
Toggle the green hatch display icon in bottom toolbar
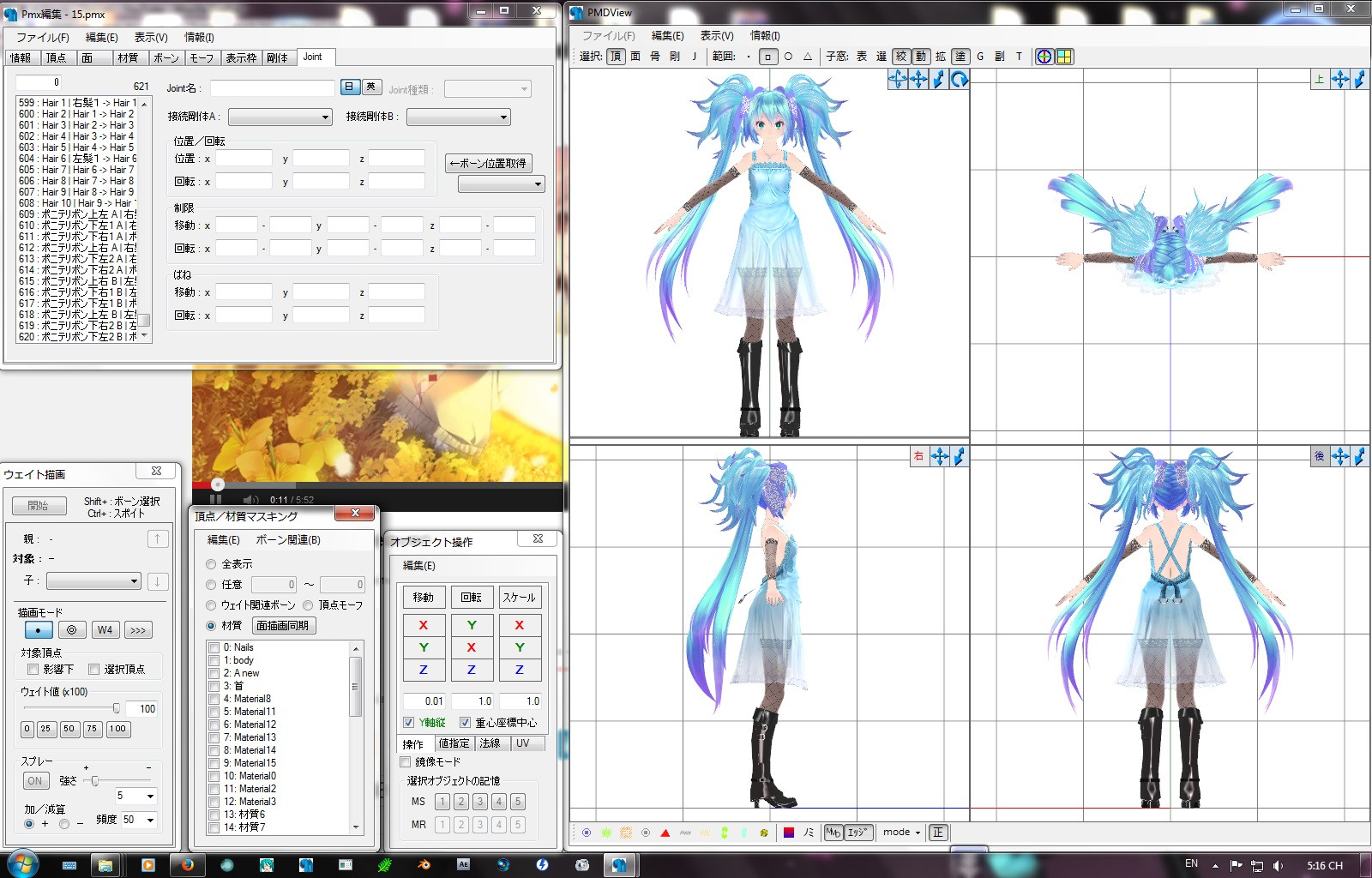click(x=606, y=833)
